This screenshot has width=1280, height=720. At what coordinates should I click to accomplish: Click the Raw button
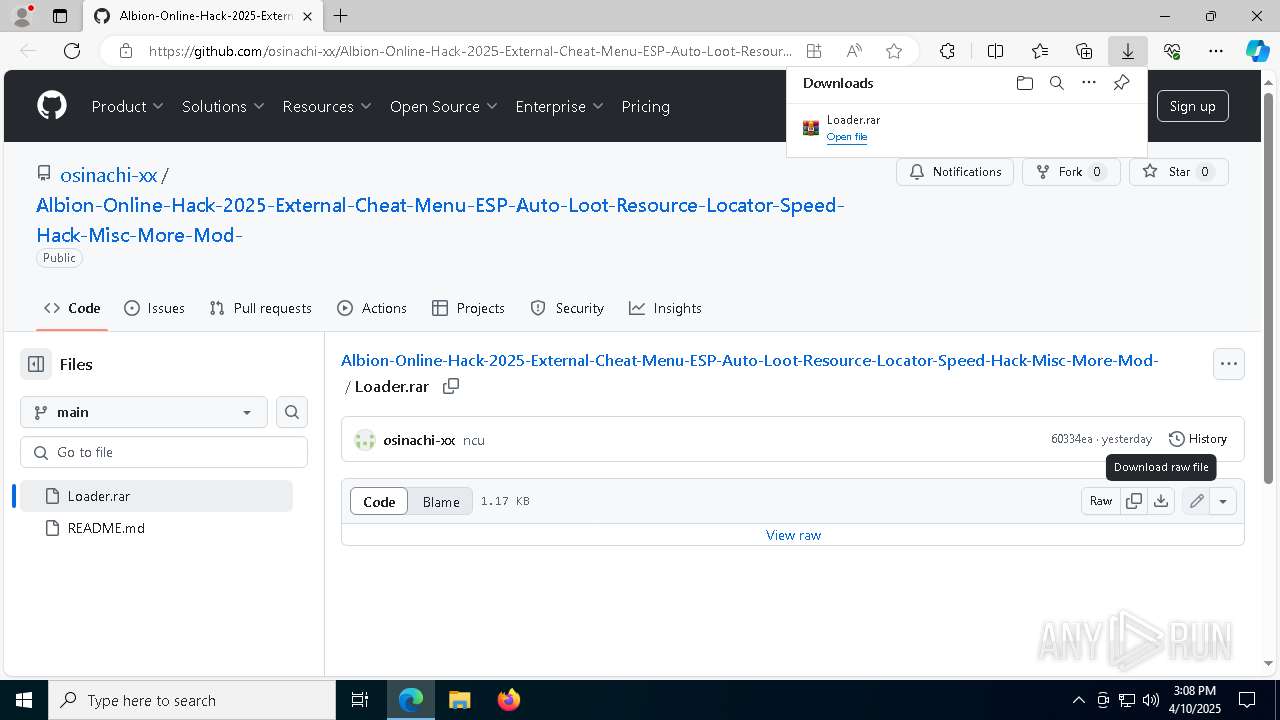pyautogui.click(x=1101, y=501)
